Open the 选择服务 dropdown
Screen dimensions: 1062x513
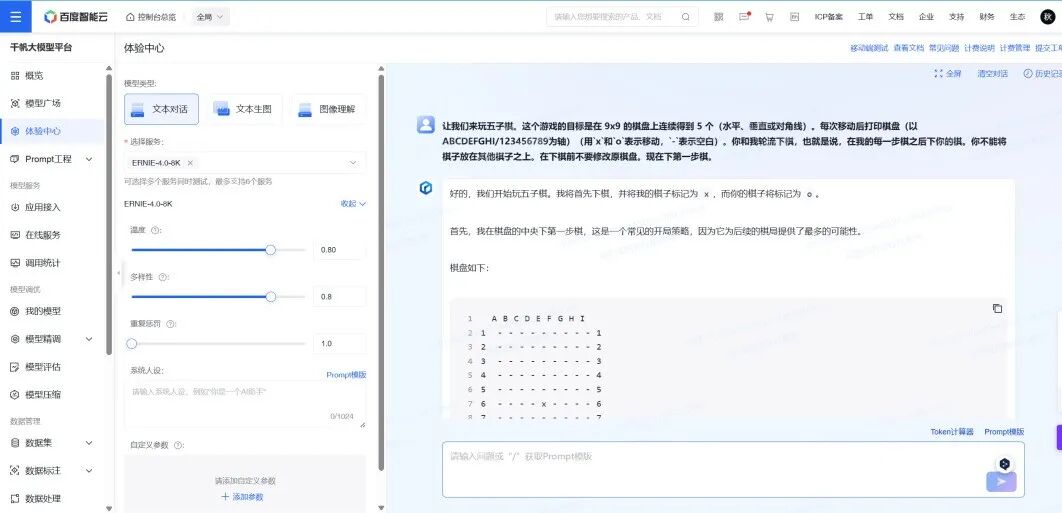click(x=245, y=163)
